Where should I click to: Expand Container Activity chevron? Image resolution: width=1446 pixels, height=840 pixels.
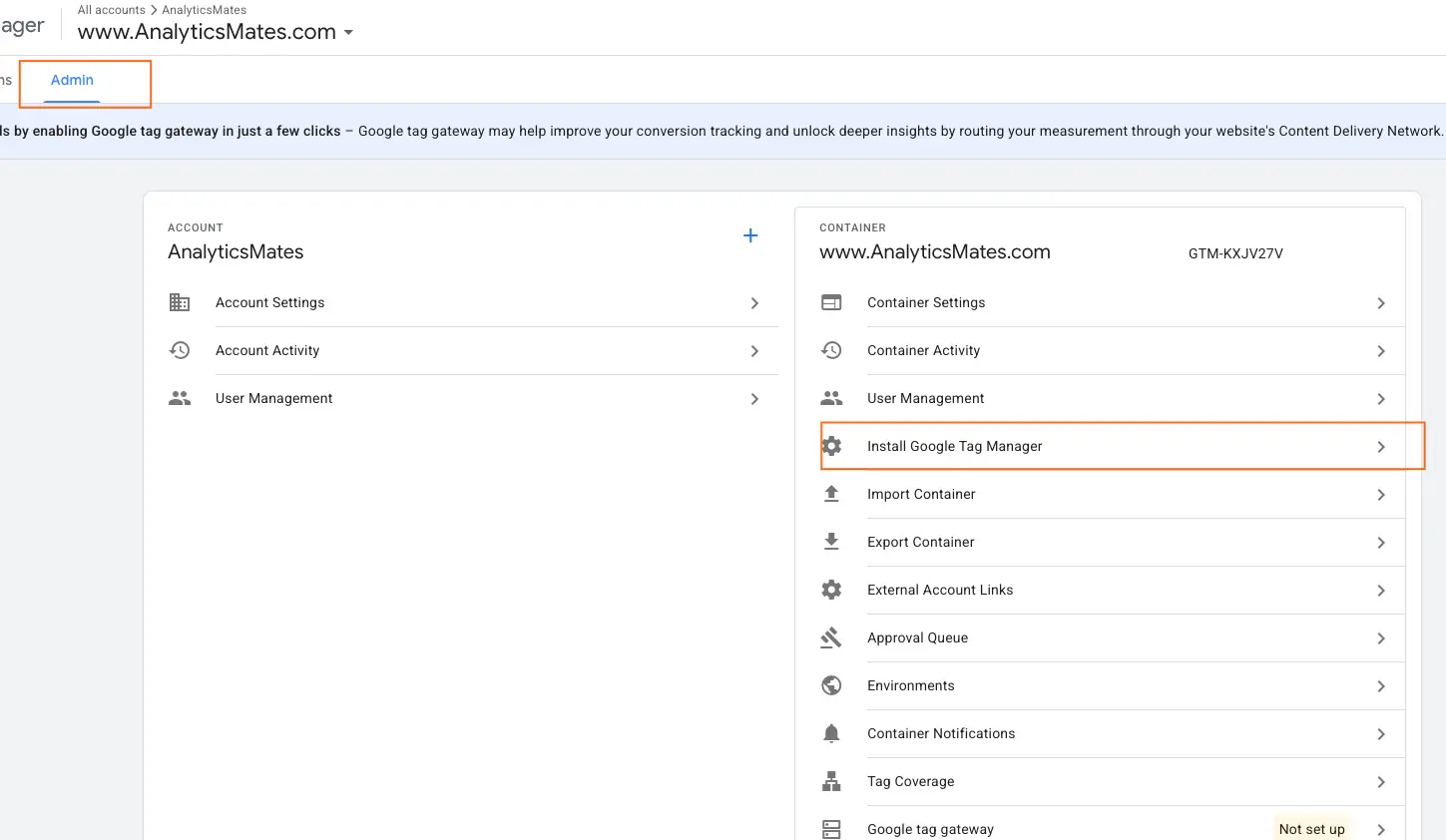coord(1381,351)
